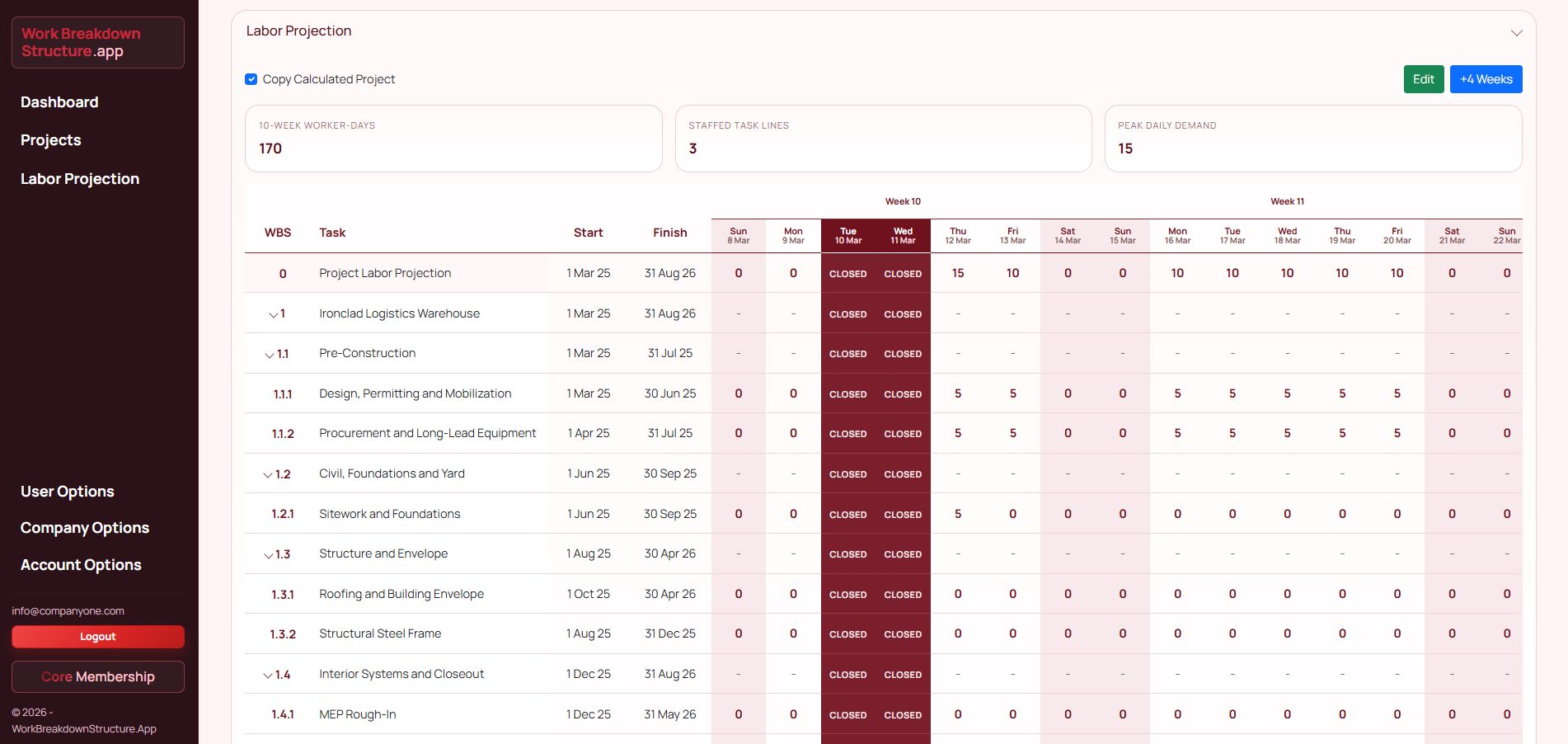Screen dimensions: 1568x744
Task: Click the Work Breakdown Structure.app logo
Action: pos(97,42)
